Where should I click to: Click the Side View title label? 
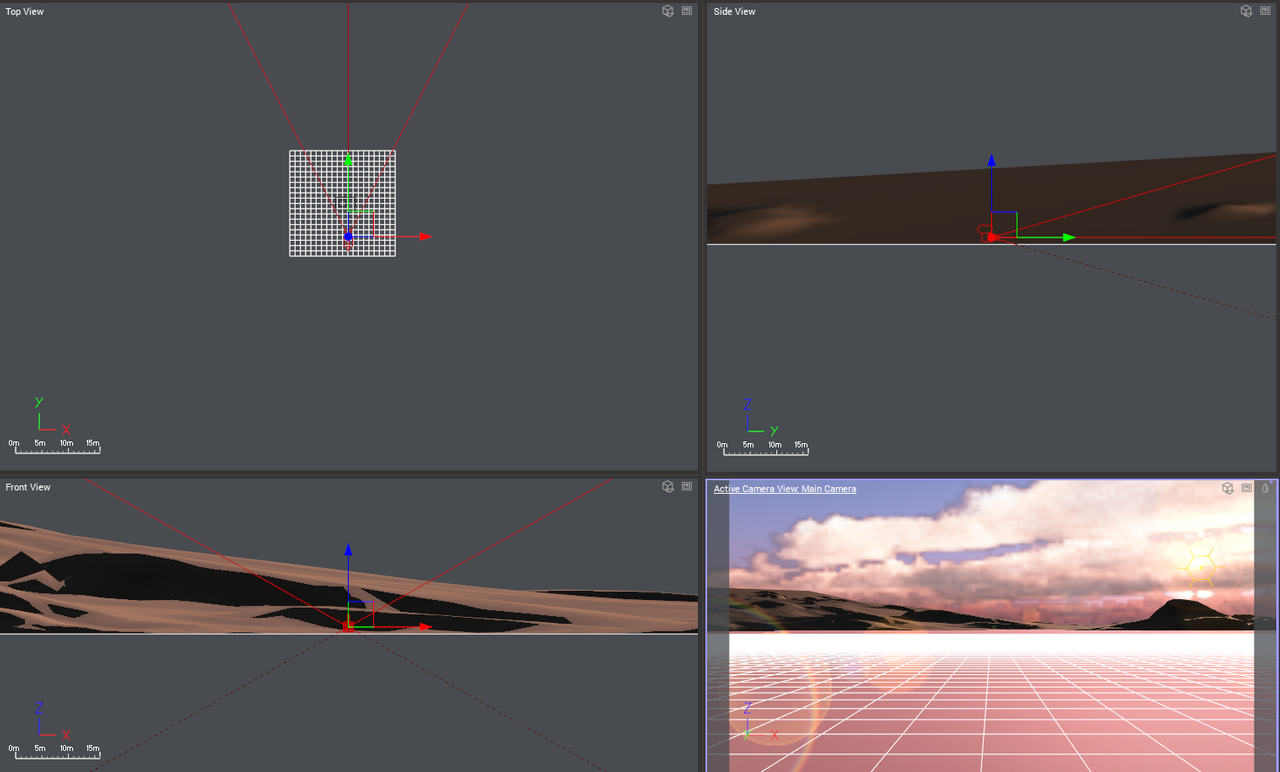click(x=735, y=12)
